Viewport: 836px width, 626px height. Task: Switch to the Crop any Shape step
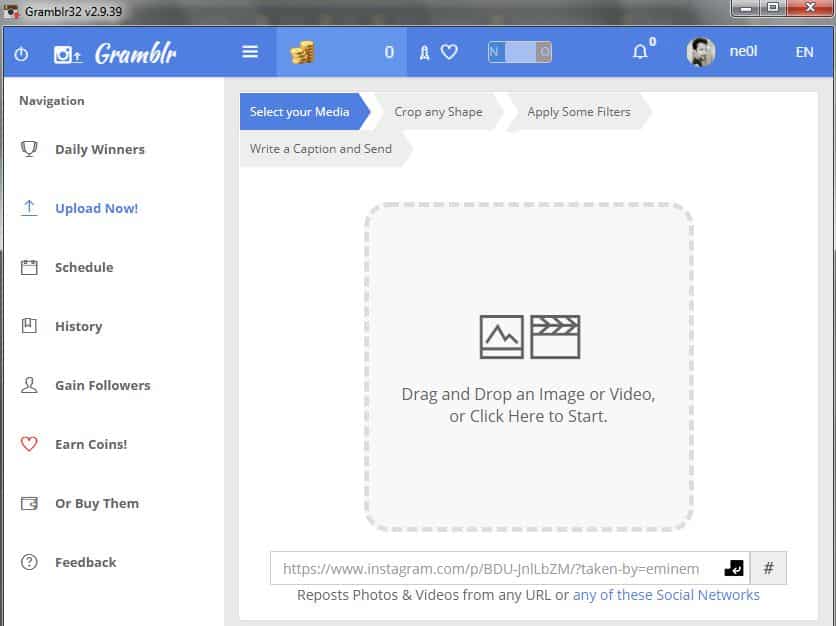(x=438, y=112)
